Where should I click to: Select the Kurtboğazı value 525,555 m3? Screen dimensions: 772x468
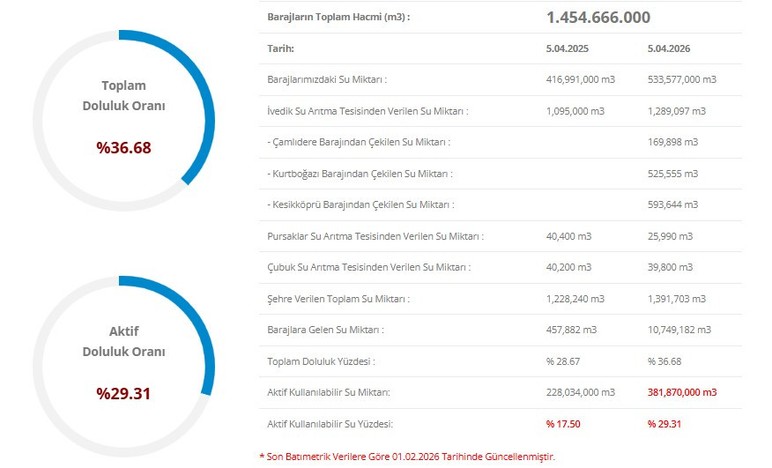point(678,173)
